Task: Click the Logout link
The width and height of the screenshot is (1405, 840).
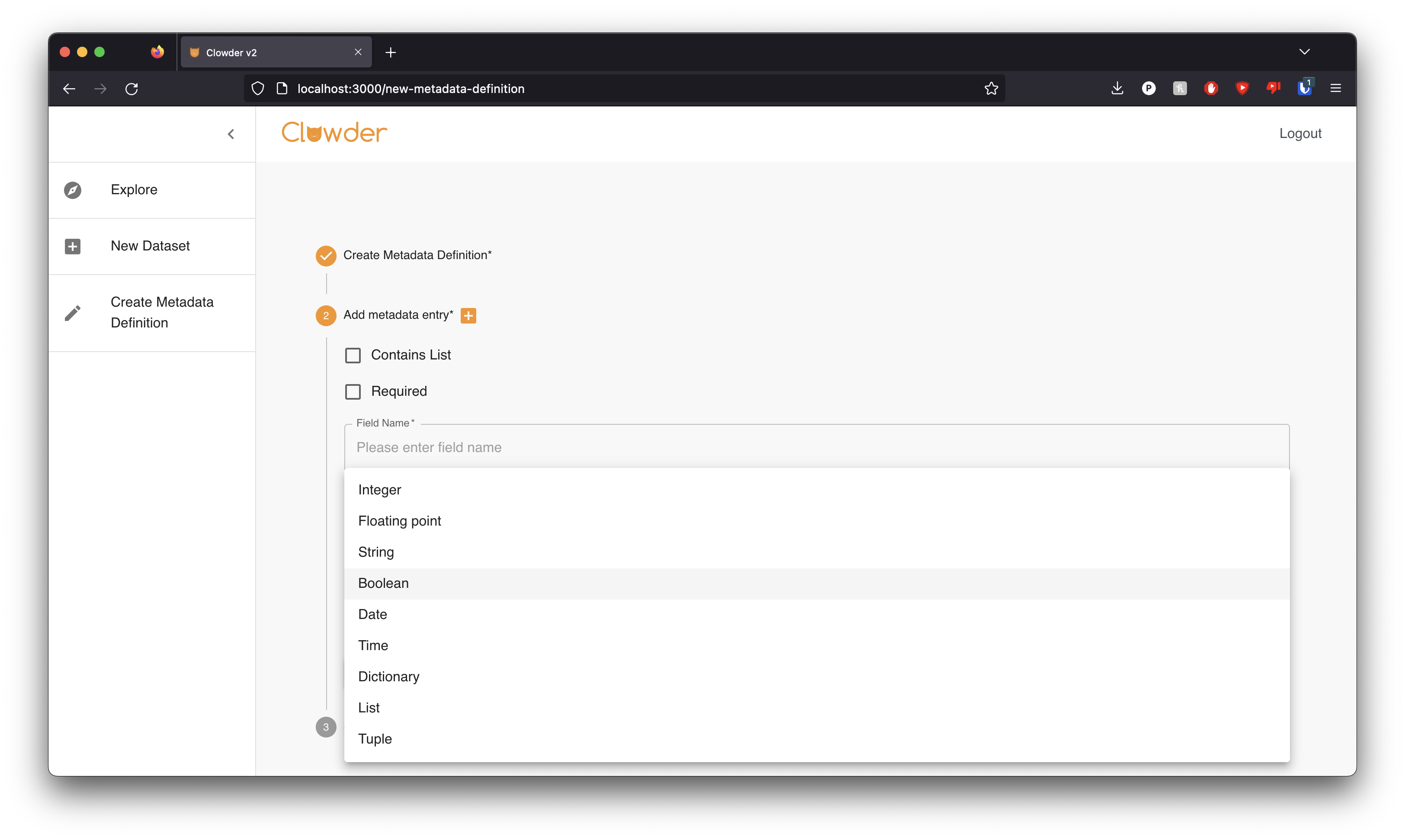Action: 1300,134
